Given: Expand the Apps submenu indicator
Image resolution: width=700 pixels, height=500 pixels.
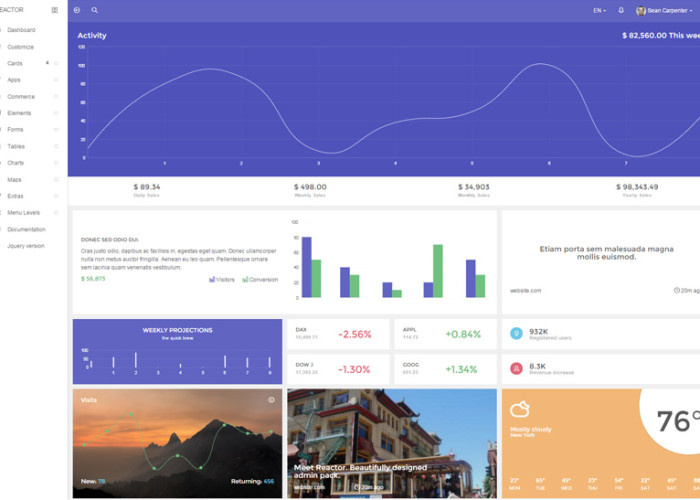Looking at the screenshot, I should click(x=56, y=80).
